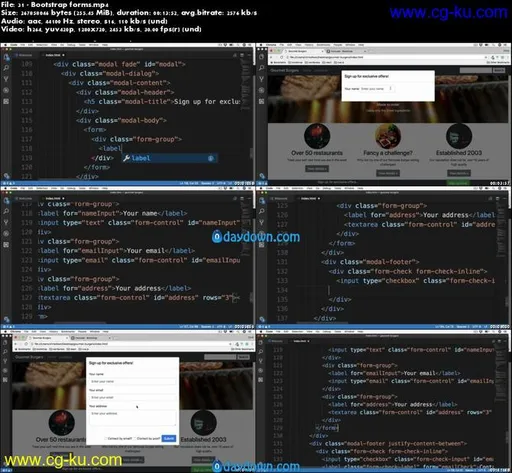Reload the page in the completed sign-up form browser frame

26,344
